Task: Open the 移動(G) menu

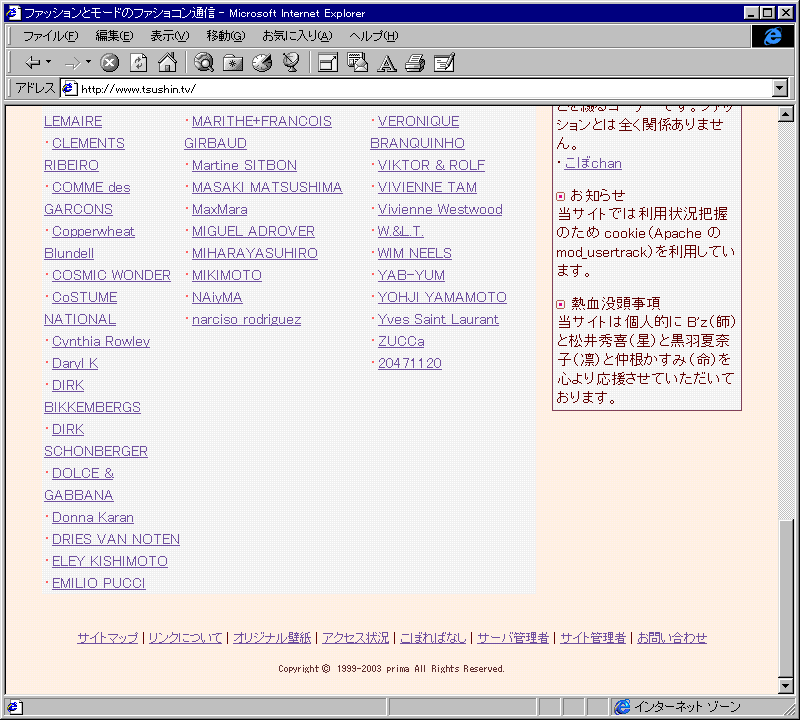Action: 226,36
